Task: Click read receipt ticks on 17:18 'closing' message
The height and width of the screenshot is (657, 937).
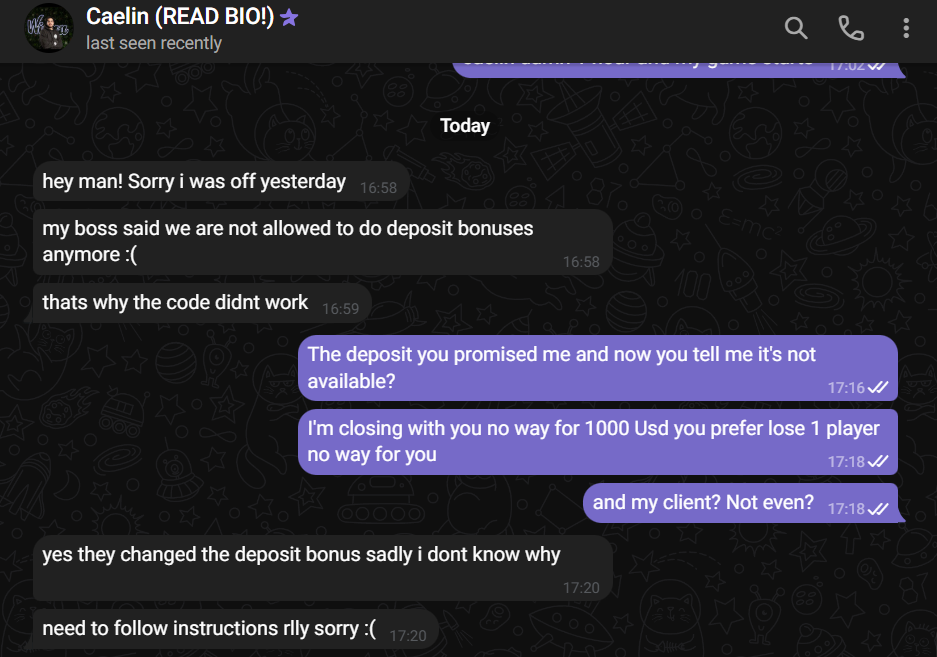Action: [878, 462]
